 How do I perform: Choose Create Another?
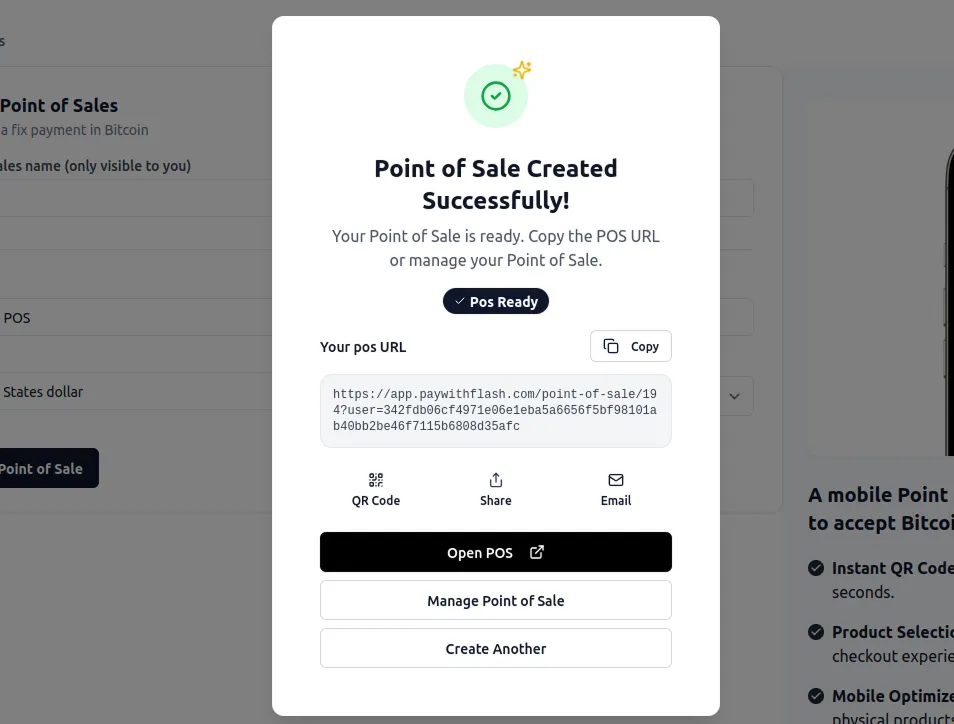point(496,648)
